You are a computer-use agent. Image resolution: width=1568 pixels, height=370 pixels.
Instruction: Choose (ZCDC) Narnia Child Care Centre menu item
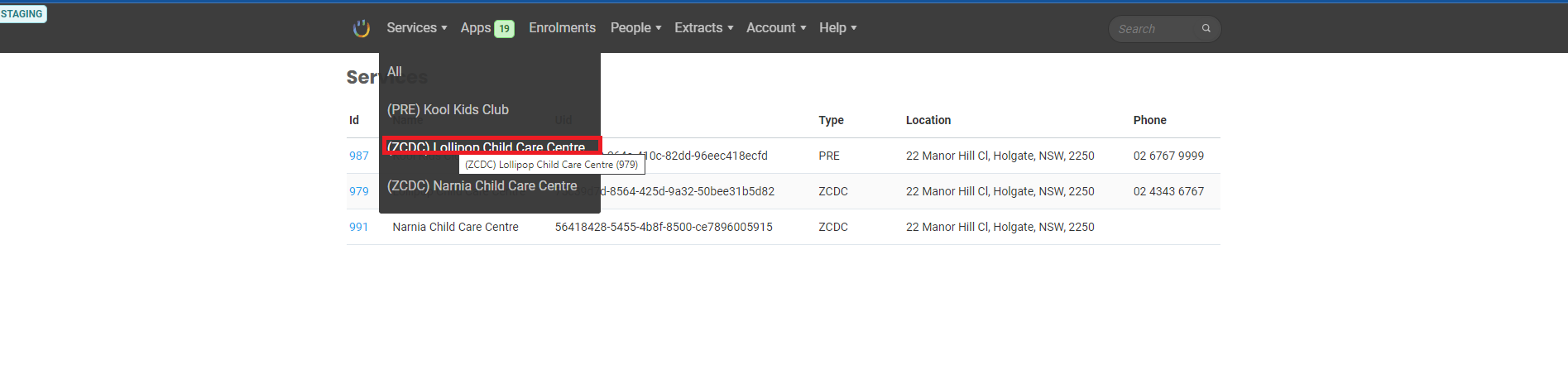click(482, 186)
